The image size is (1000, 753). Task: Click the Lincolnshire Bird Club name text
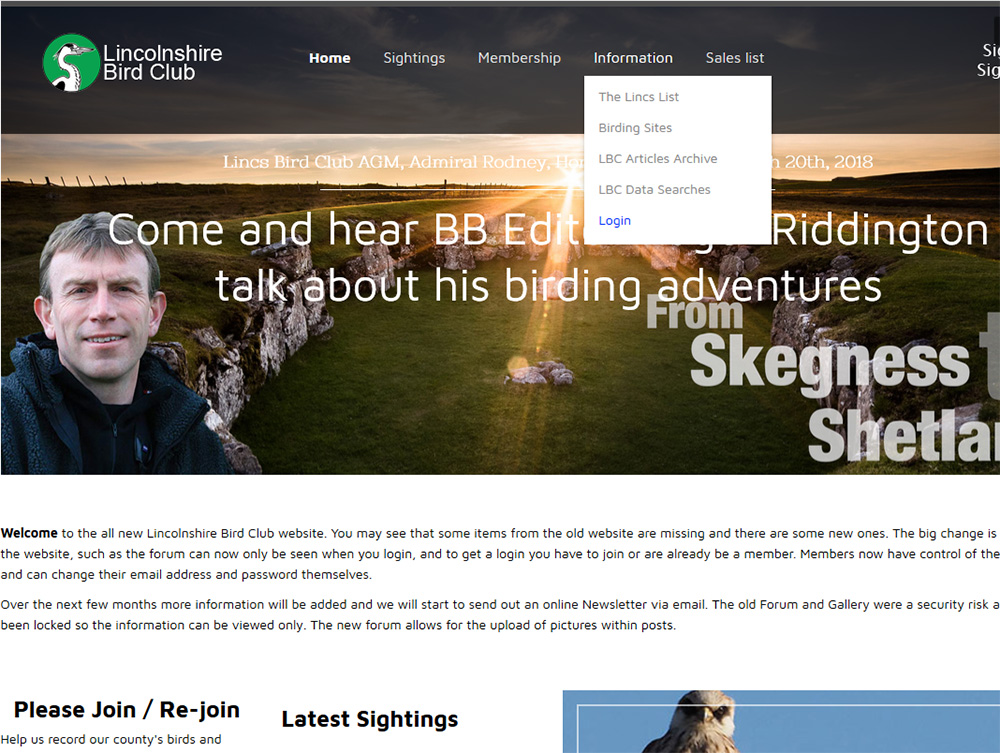(163, 62)
